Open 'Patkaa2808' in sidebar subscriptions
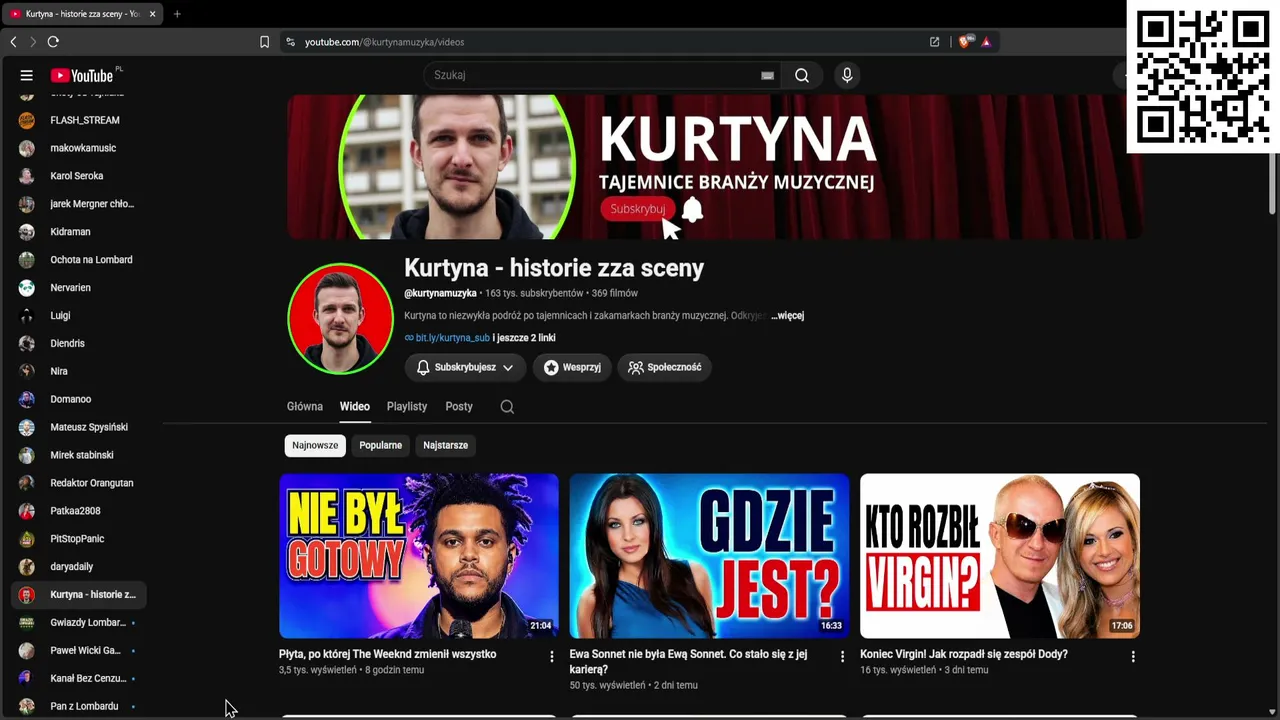Image resolution: width=1280 pixels, height=720 pixels. point(79,511)
